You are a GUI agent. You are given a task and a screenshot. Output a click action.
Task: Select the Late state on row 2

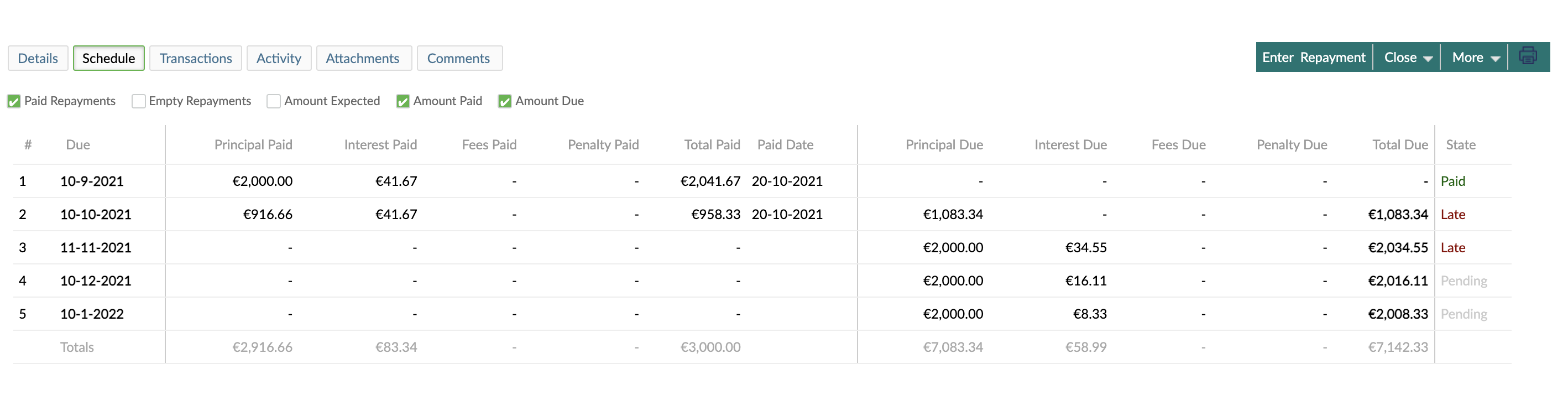click(1454, 214)
